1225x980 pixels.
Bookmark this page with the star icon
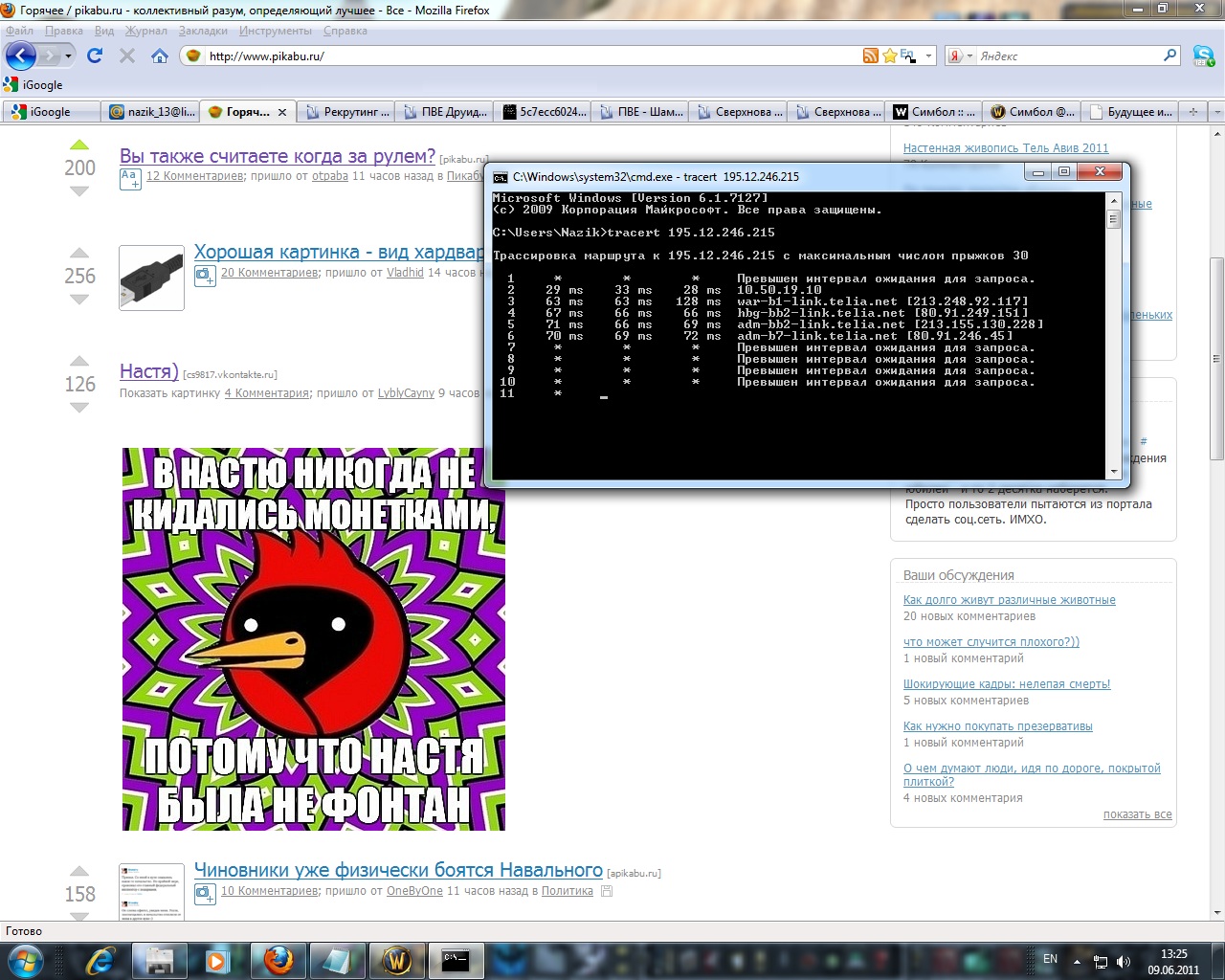(x=889, y=56)
